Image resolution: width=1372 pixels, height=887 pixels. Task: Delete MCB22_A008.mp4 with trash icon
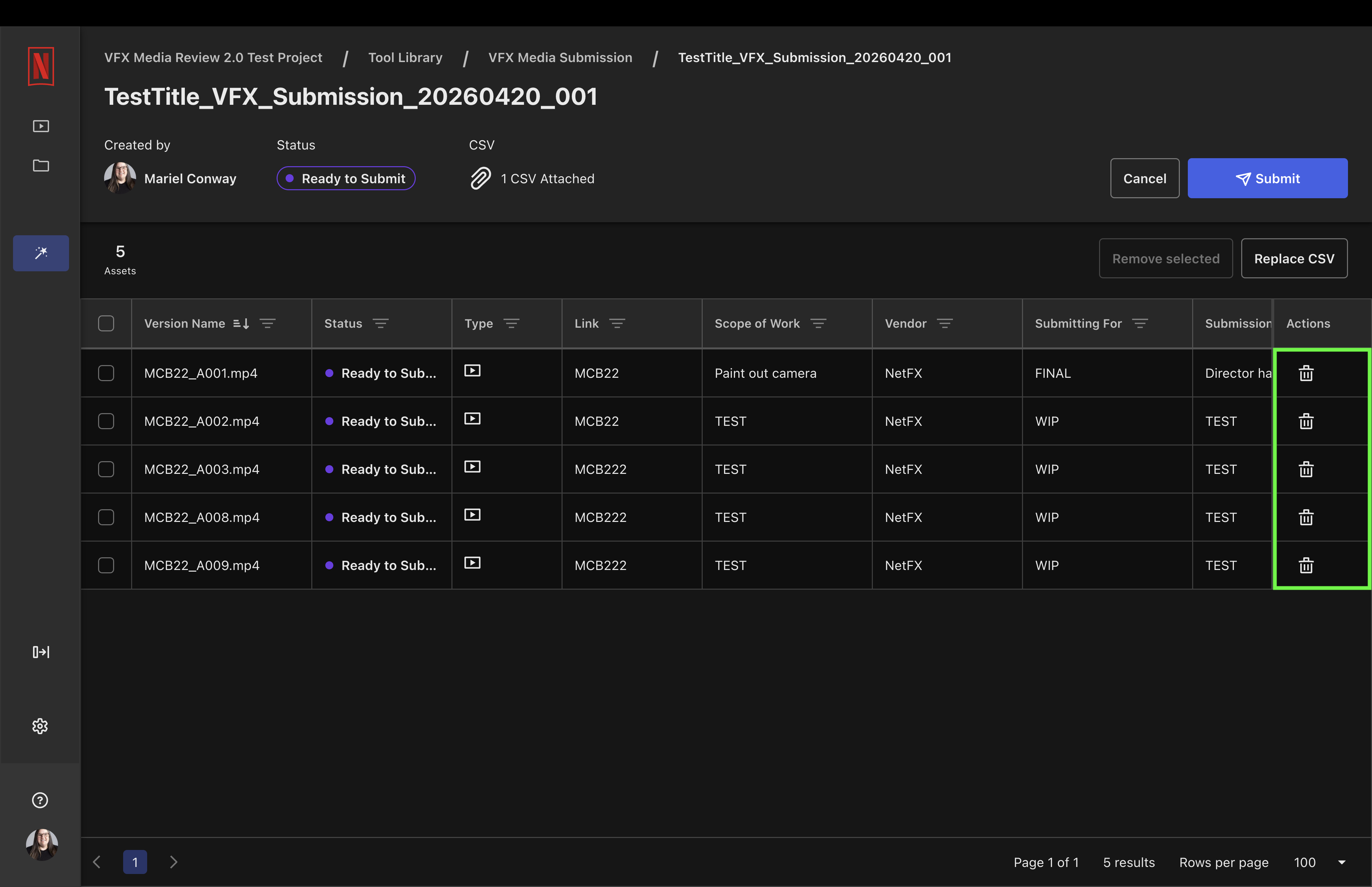tap(1306, 517)
